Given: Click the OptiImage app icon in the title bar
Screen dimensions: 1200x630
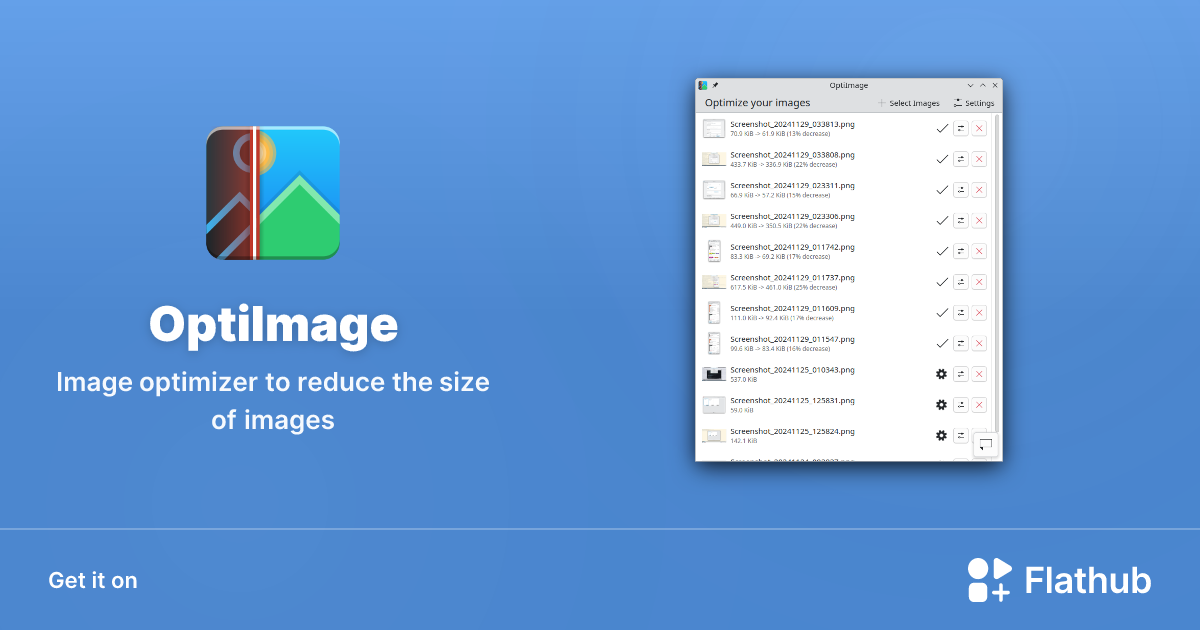Looking at the screenshot, I should [702, 85].
